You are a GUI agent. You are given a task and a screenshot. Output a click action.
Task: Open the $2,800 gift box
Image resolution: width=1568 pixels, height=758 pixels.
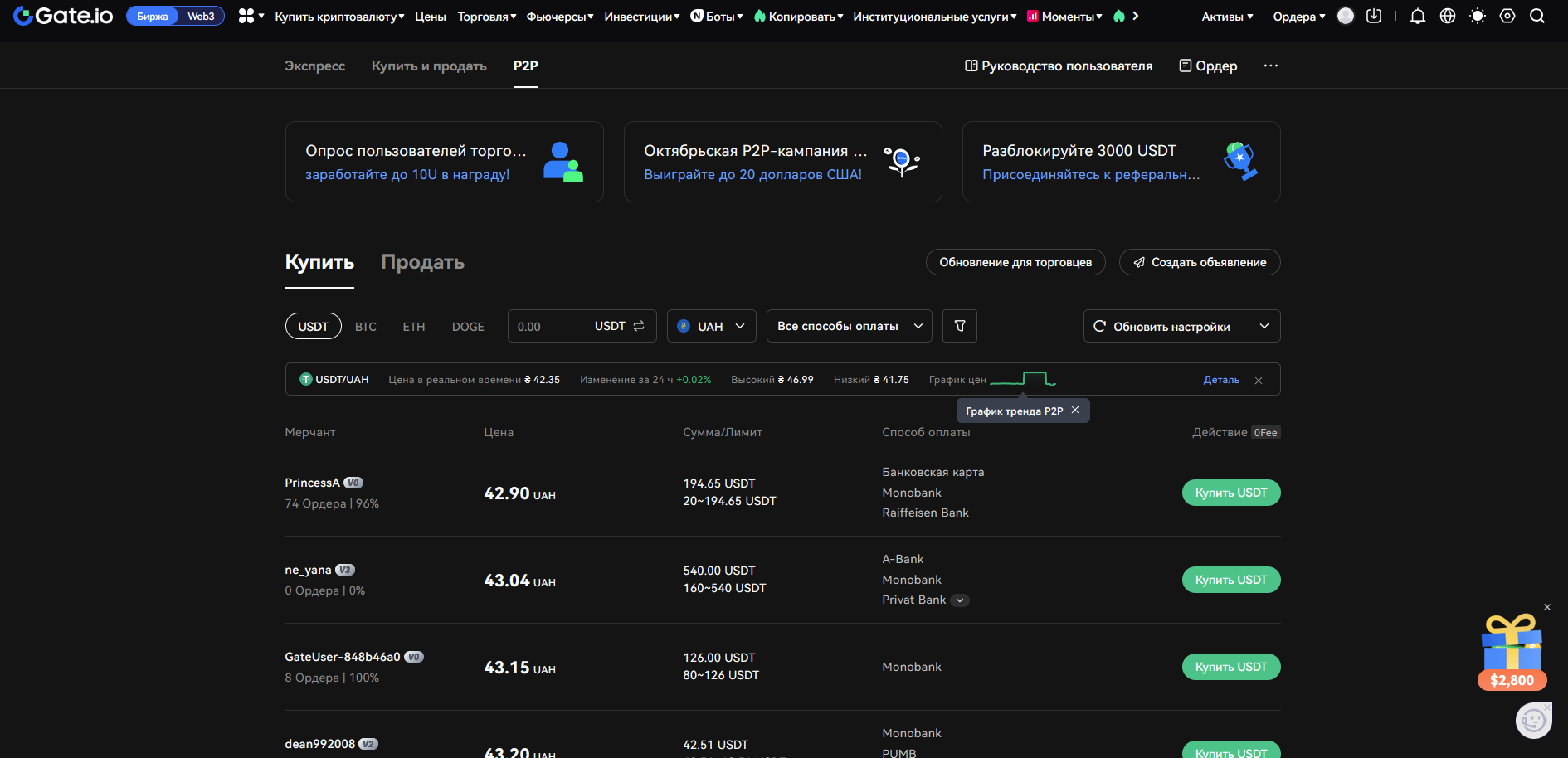coord(1512,652)
